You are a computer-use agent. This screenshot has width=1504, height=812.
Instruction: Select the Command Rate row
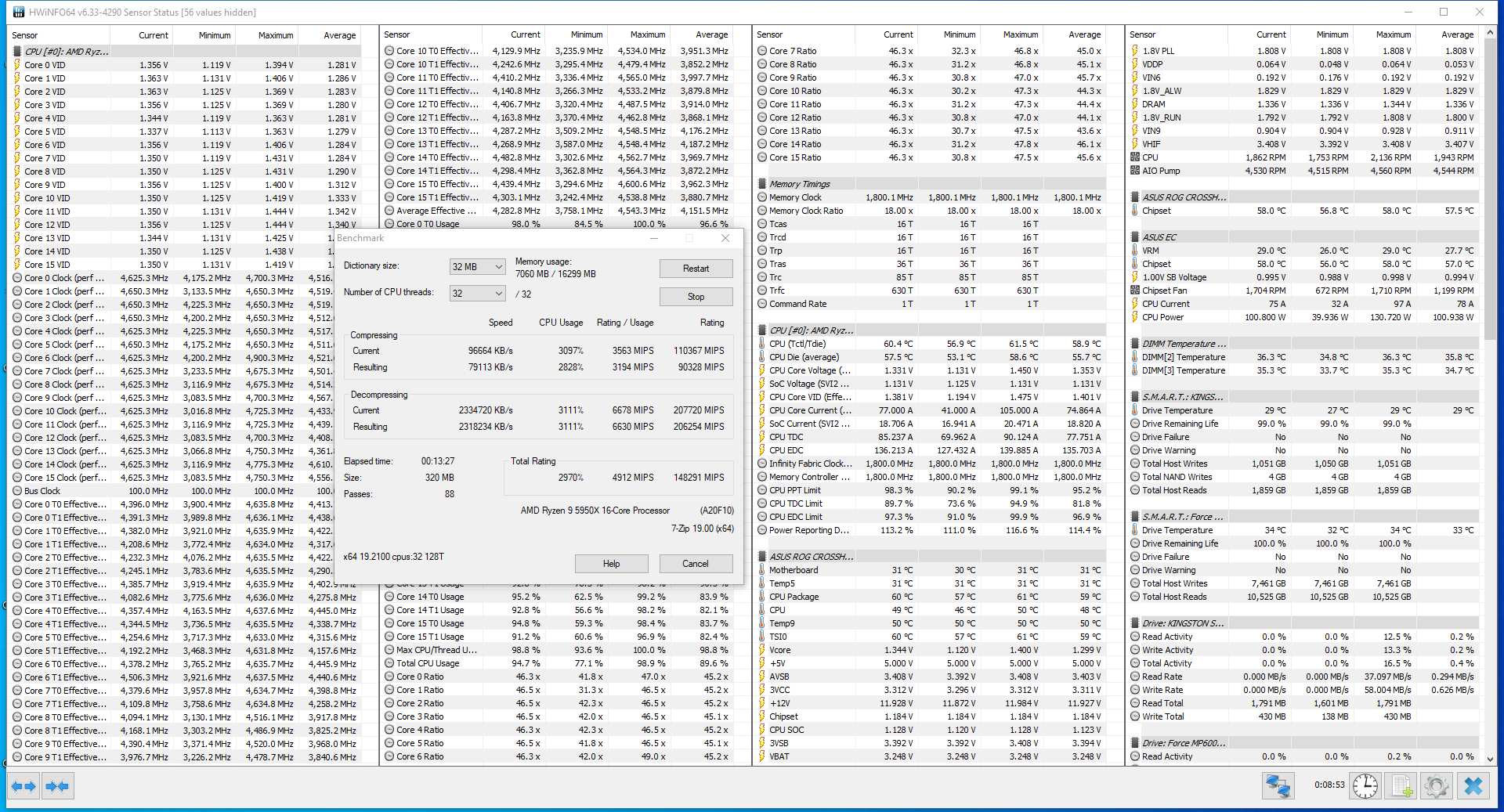coord(930,304)
